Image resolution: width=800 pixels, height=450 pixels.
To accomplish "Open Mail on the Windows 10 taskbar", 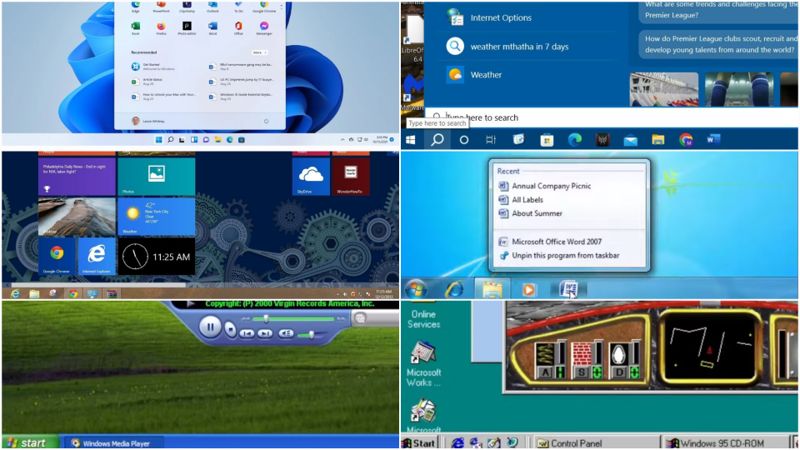I will (x=630, y=139).
